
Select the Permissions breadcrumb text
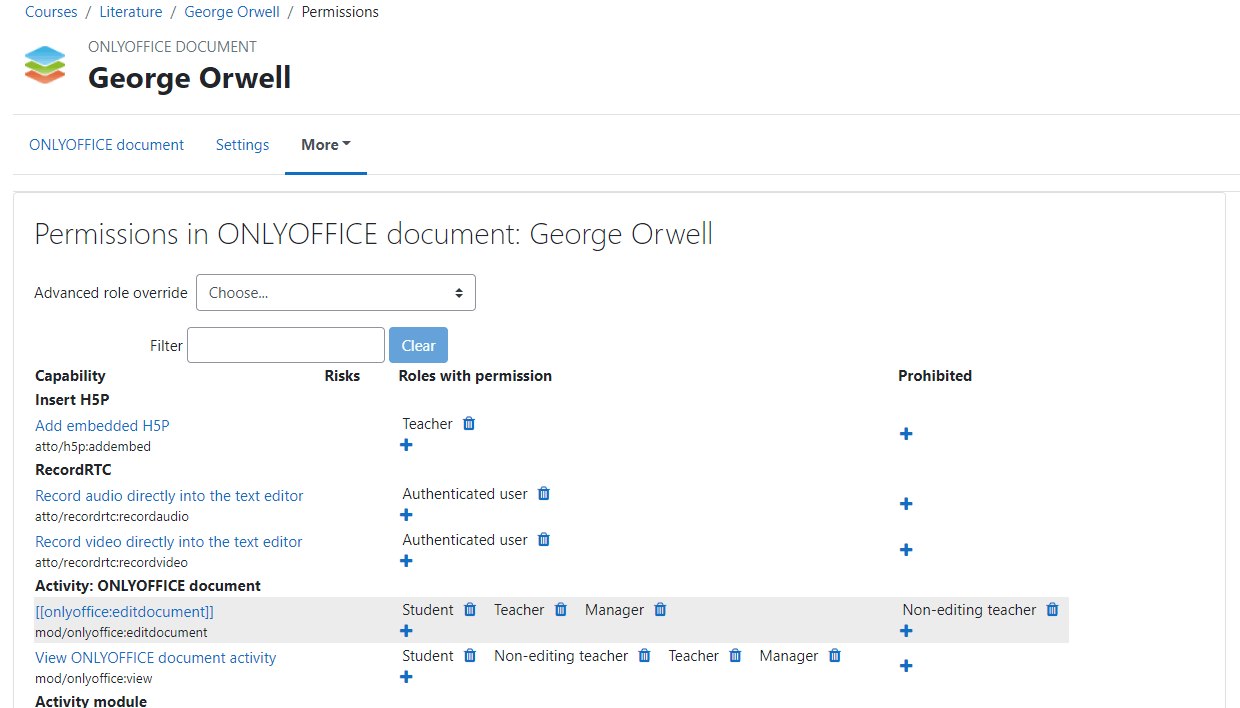[340, 12]
